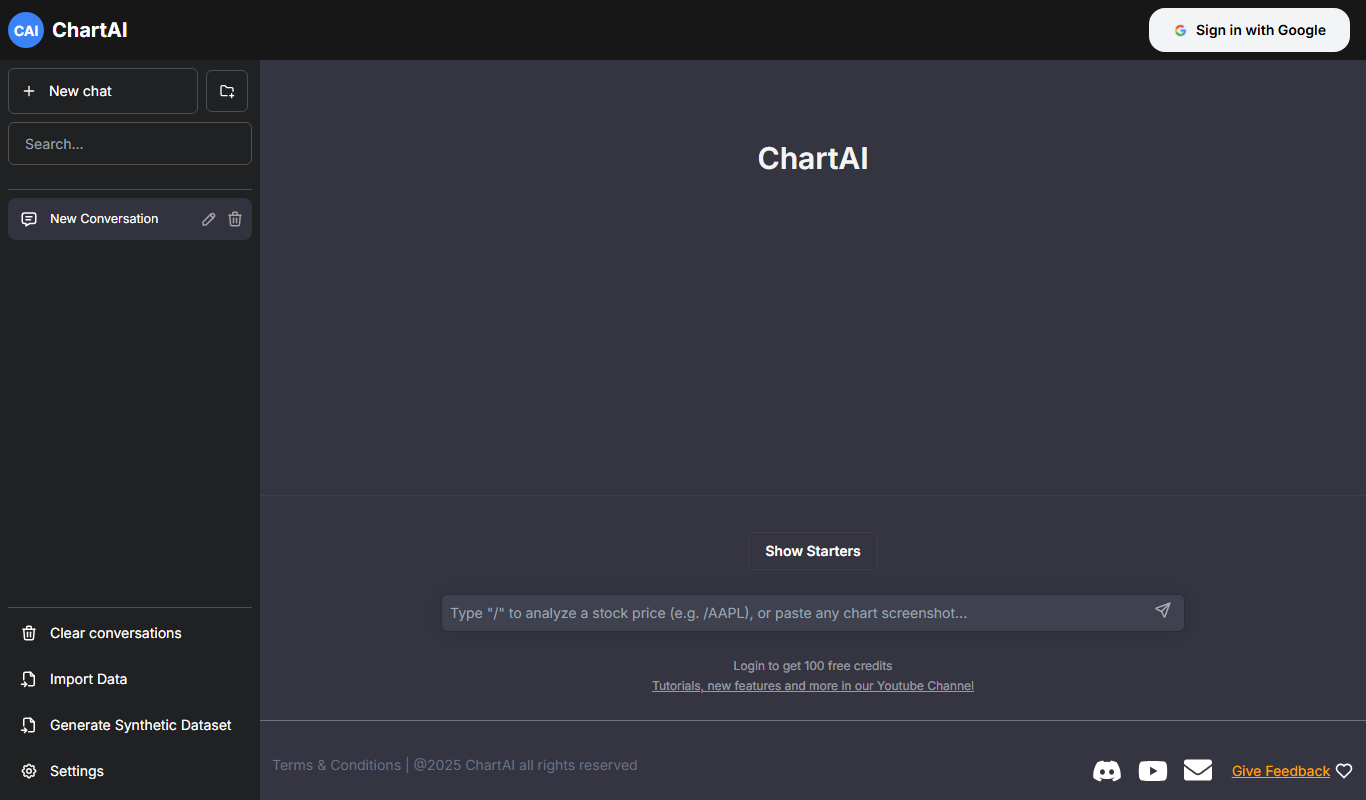This screenshot has height=800, width=1366.
Task: Click the heart icon beside Give Feedback
Action: [1344, 771]
